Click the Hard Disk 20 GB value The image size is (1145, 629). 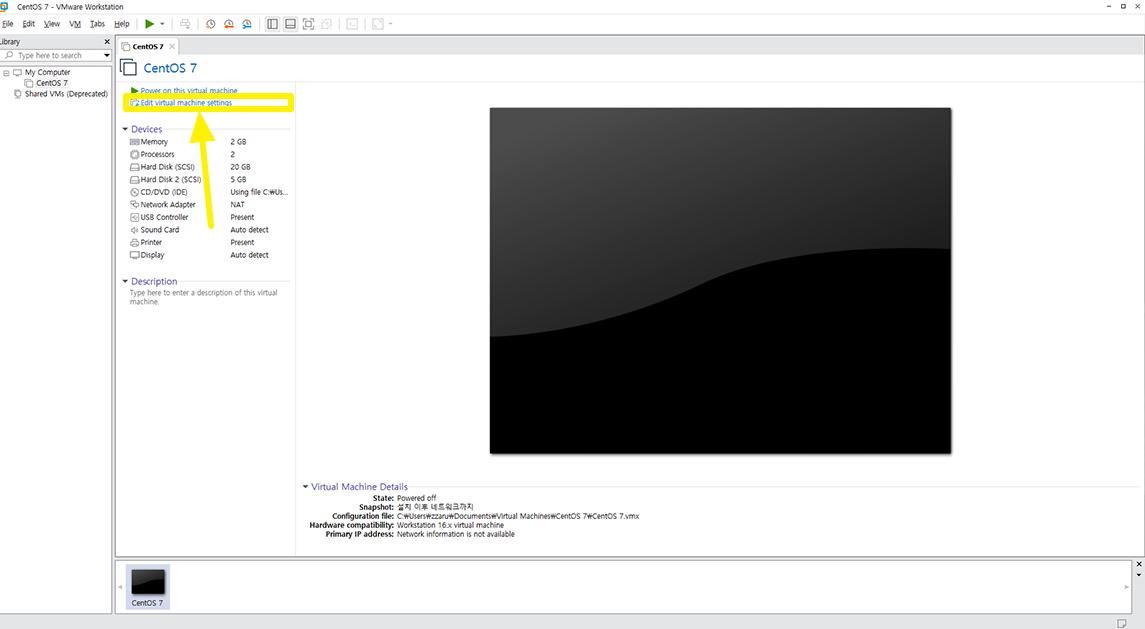(240, 167)
